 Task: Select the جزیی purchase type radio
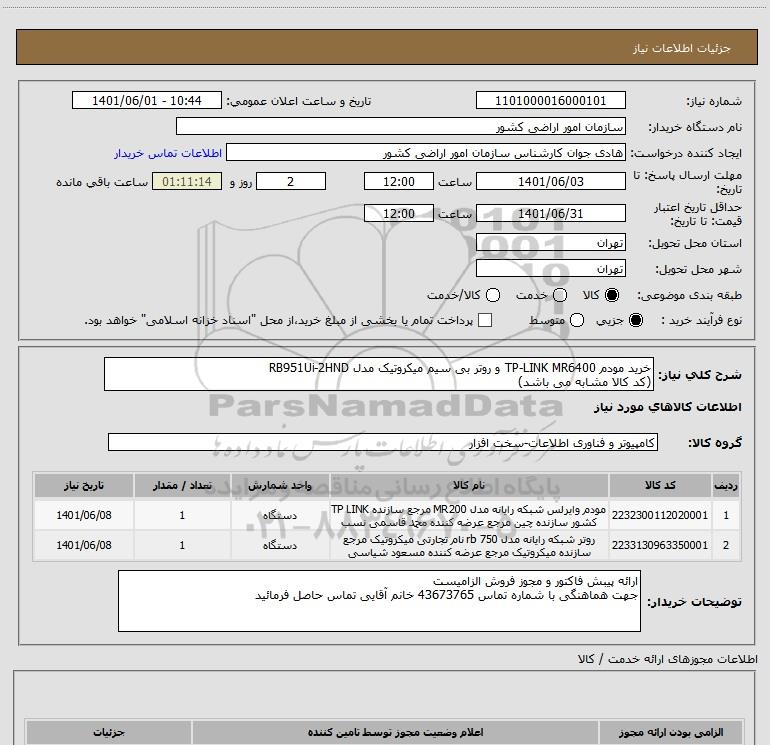(x=635, y=320)
